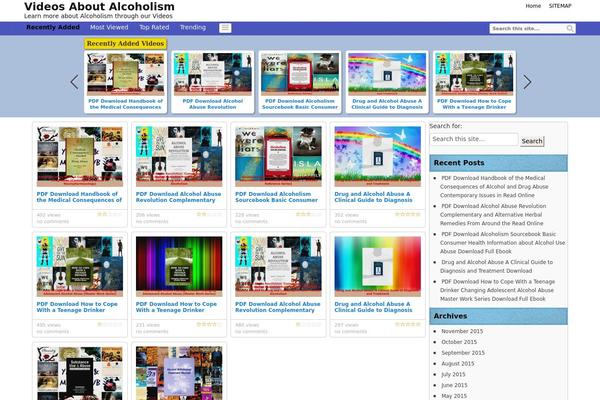600x400 pixels.
Task: Open recent post 'Drug and Alcohol Abuse A Clinical Guide to Diagnosis and Treatment'
Action: (x=496, y=266)
